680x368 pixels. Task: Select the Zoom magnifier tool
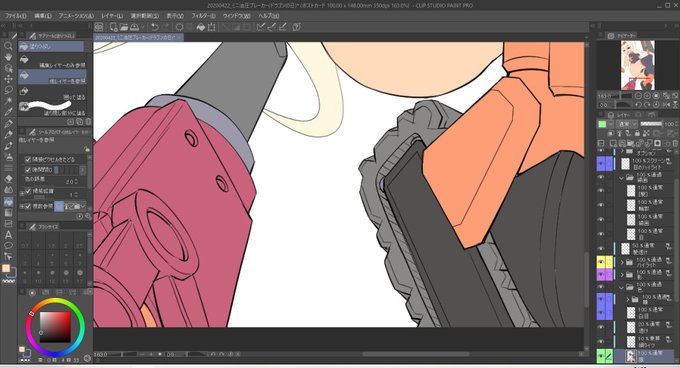(x=8, y=46)
